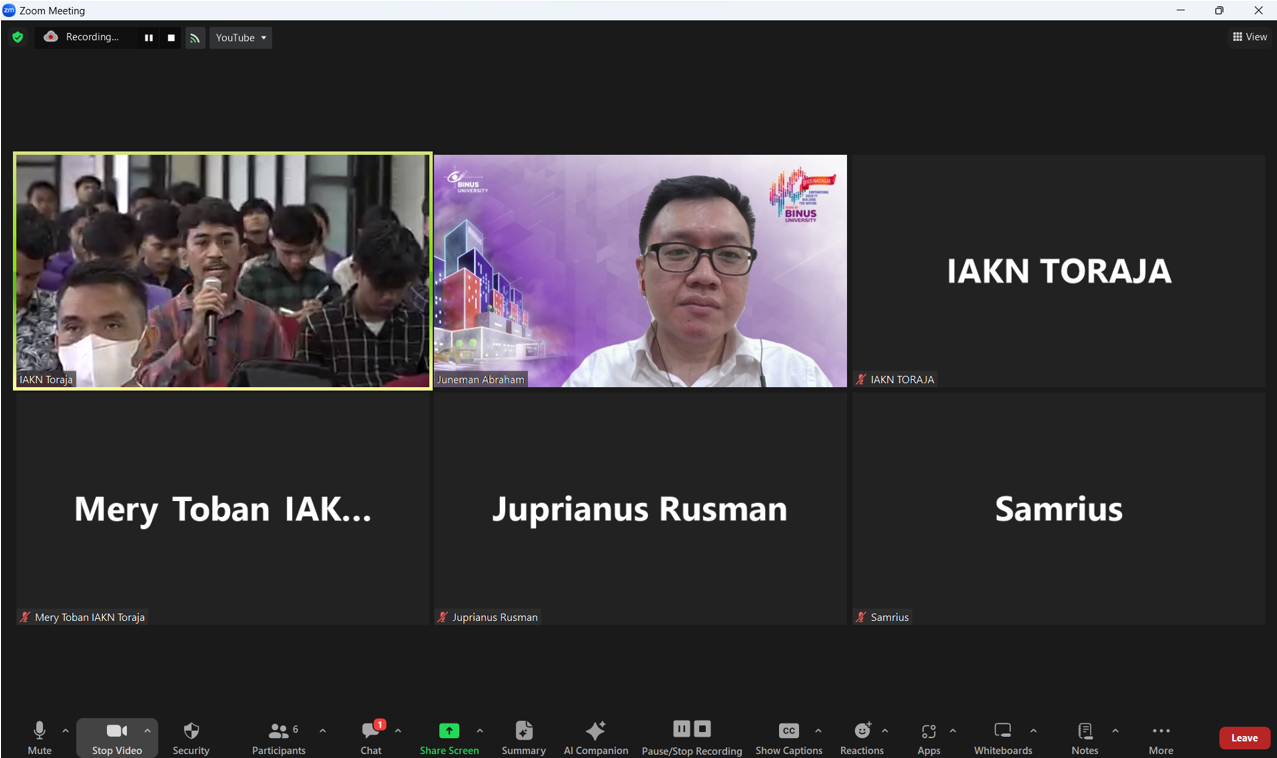Open Reactions picker

coord(862,738)
